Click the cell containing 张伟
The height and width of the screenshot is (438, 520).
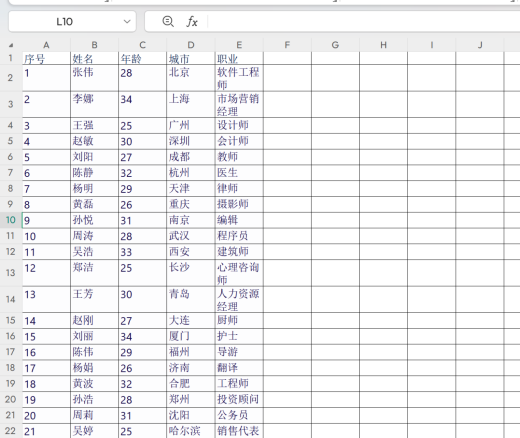(94, 78)
